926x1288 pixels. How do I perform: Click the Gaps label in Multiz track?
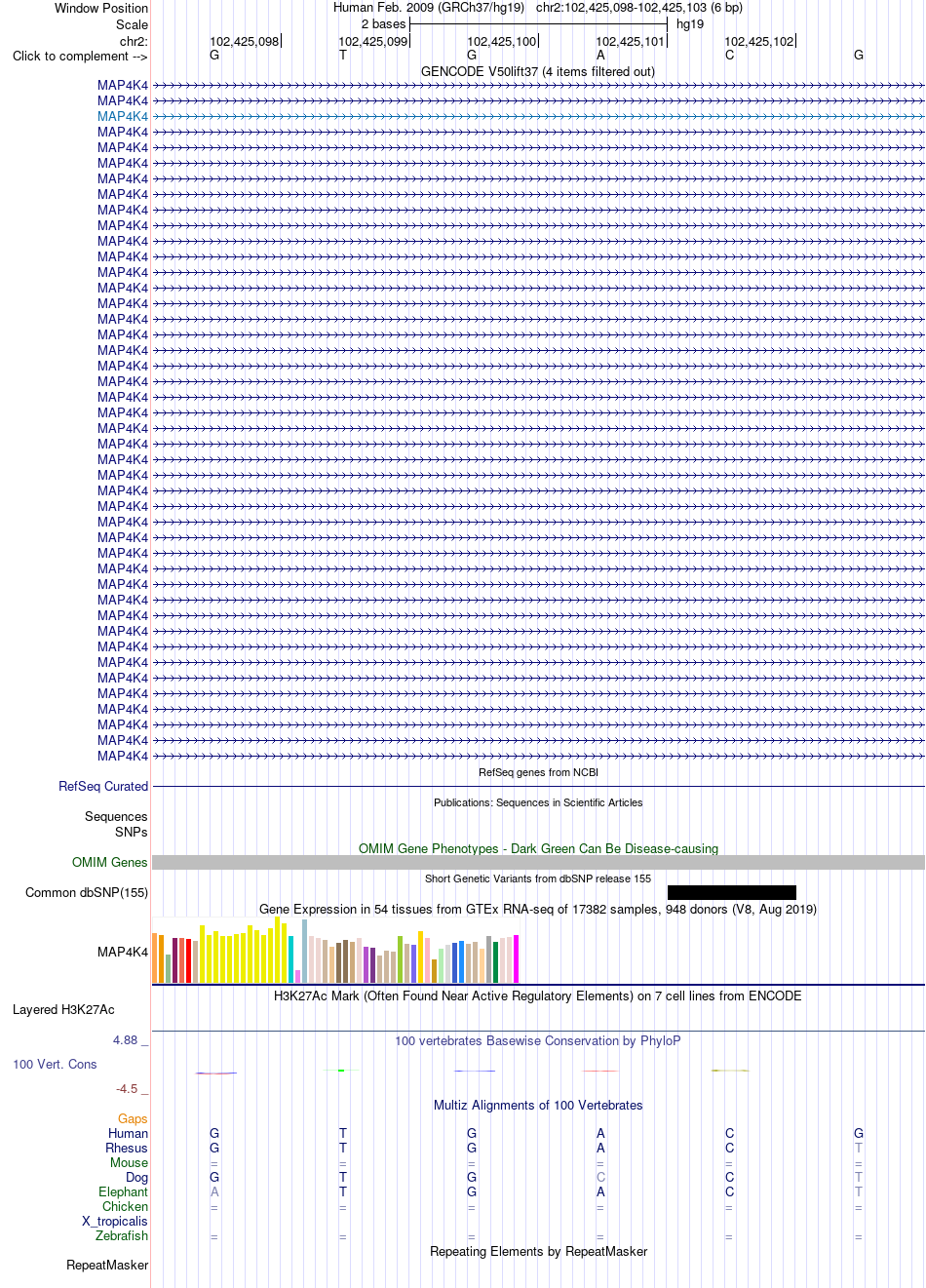point(133,1118)
